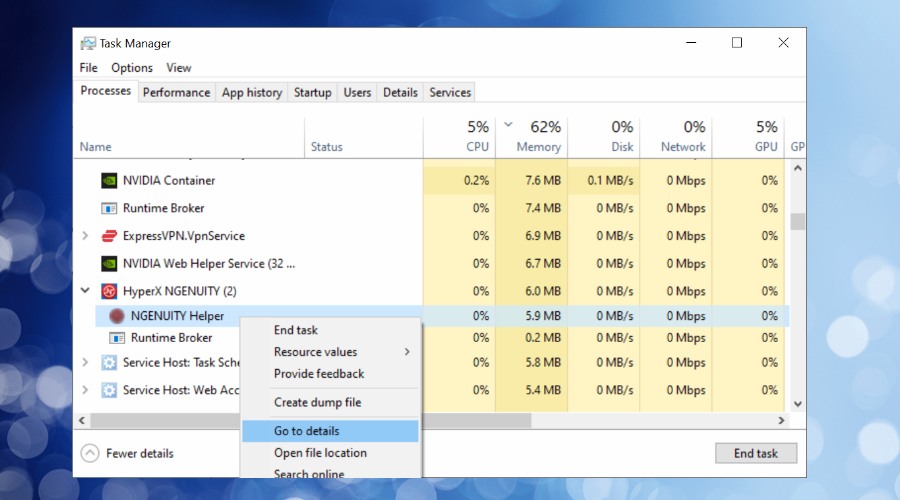Screen dimensions: 900x500
Task: Click the Fewer details circle arrow icon
Action: pyautogui.click(x=90, y=454)
